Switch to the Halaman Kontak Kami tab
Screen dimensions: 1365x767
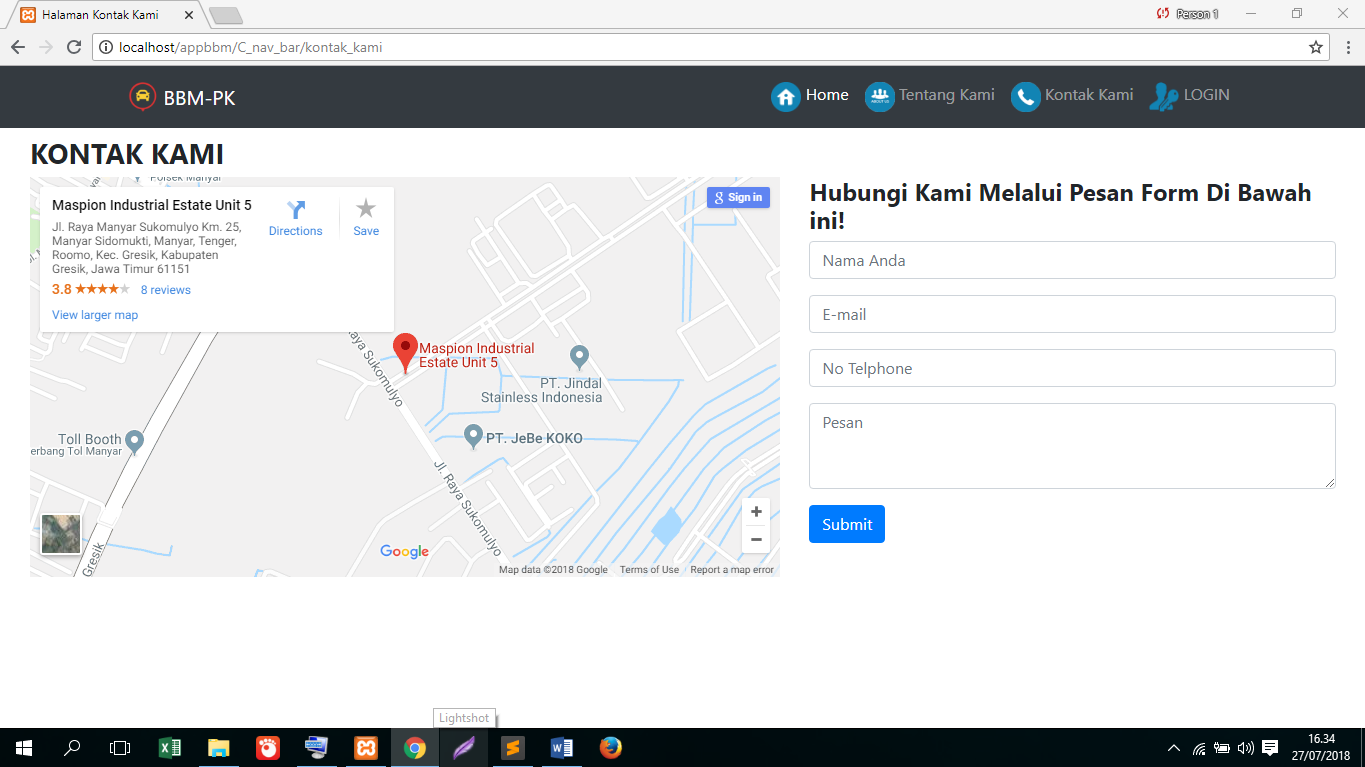click(103, 15)
